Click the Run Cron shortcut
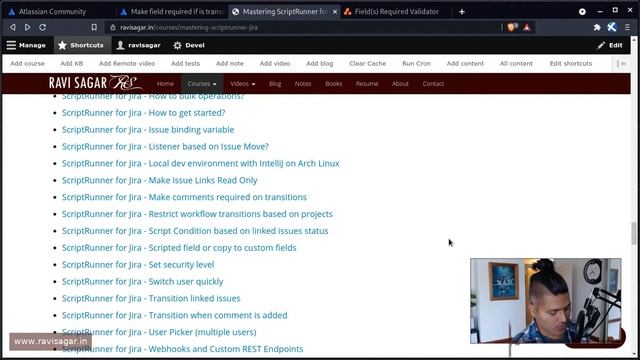 tap(416, 64)
